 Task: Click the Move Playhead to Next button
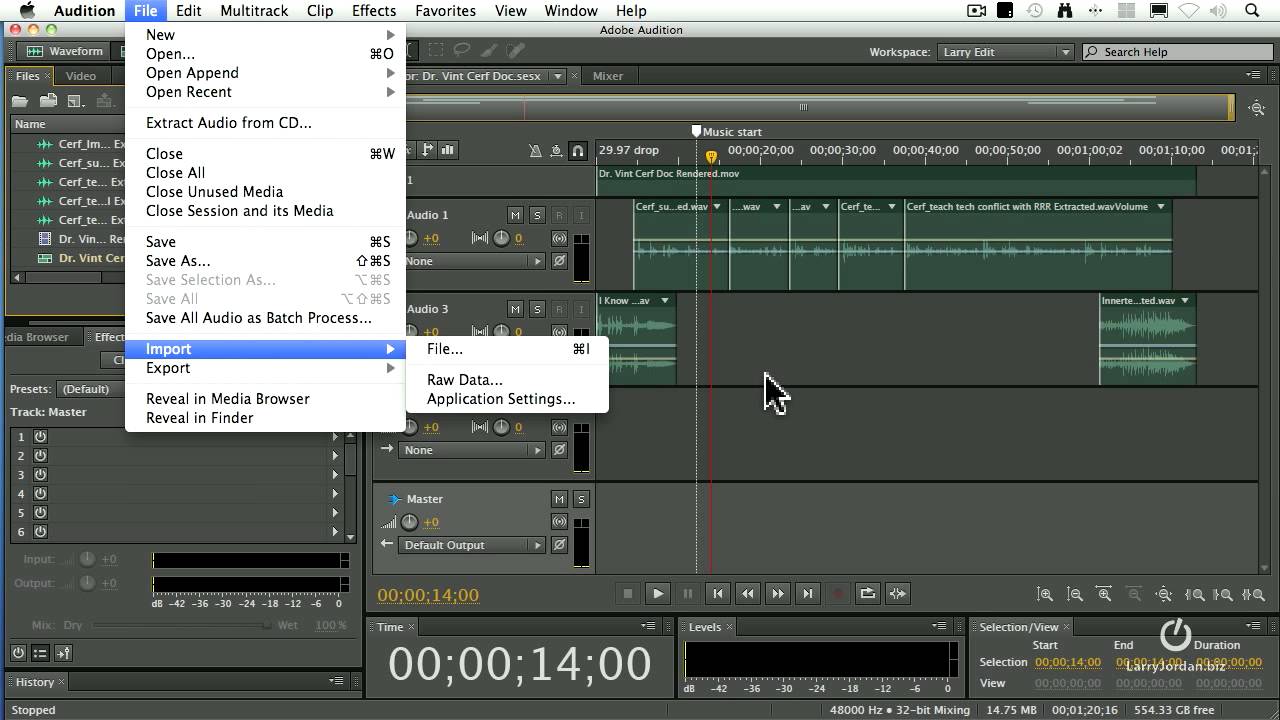click(x=808, y=594)
